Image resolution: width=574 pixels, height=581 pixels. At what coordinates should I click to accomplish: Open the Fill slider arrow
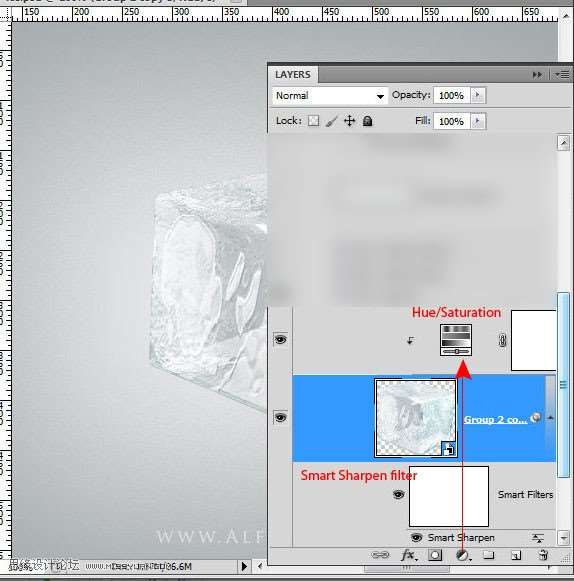(478, 121)
